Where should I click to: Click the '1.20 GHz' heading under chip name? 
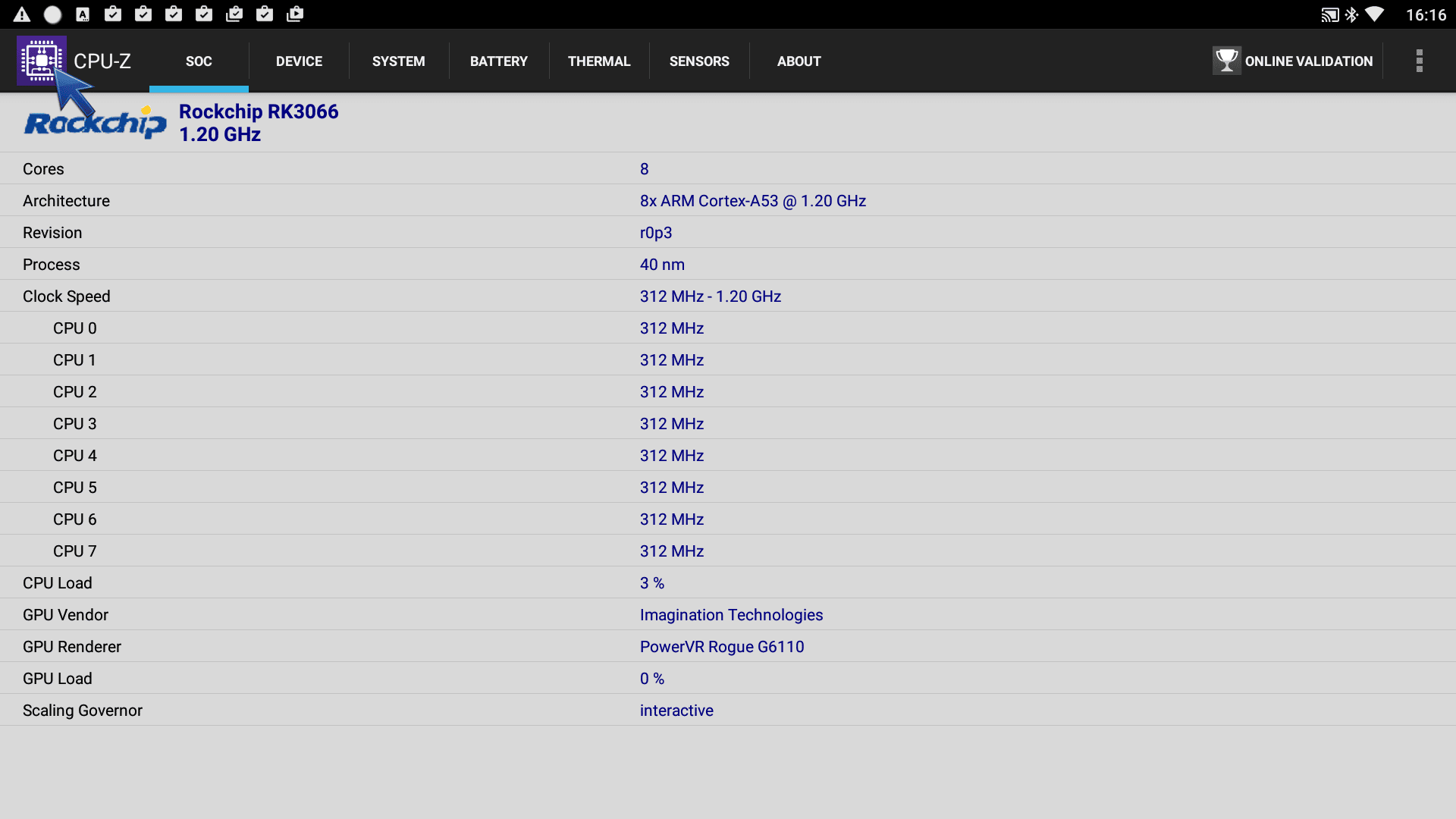[220, 134]
